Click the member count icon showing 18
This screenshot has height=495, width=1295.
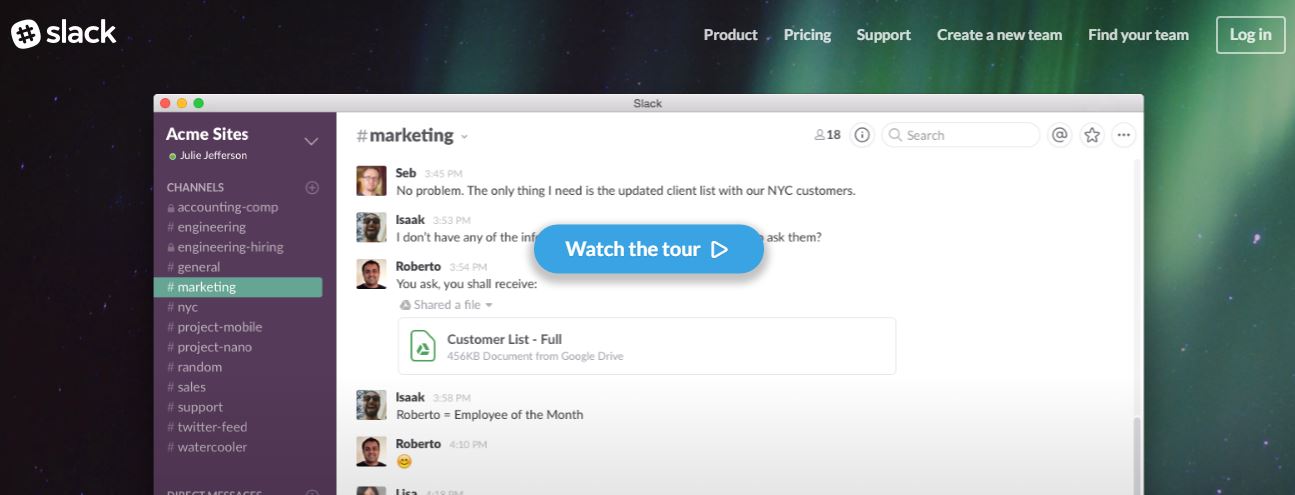click(827, 135)
